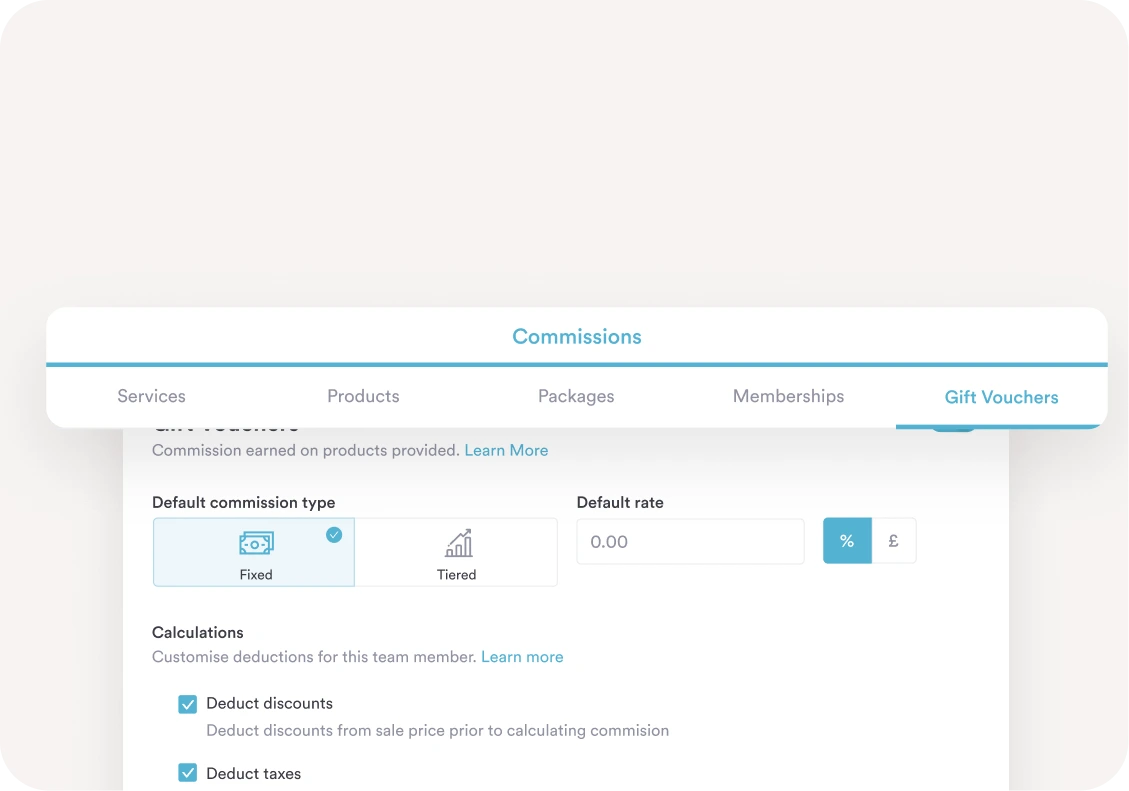The image size is (1129, 791).
Task: Click the Commissions header title
Action: [577, 337]
